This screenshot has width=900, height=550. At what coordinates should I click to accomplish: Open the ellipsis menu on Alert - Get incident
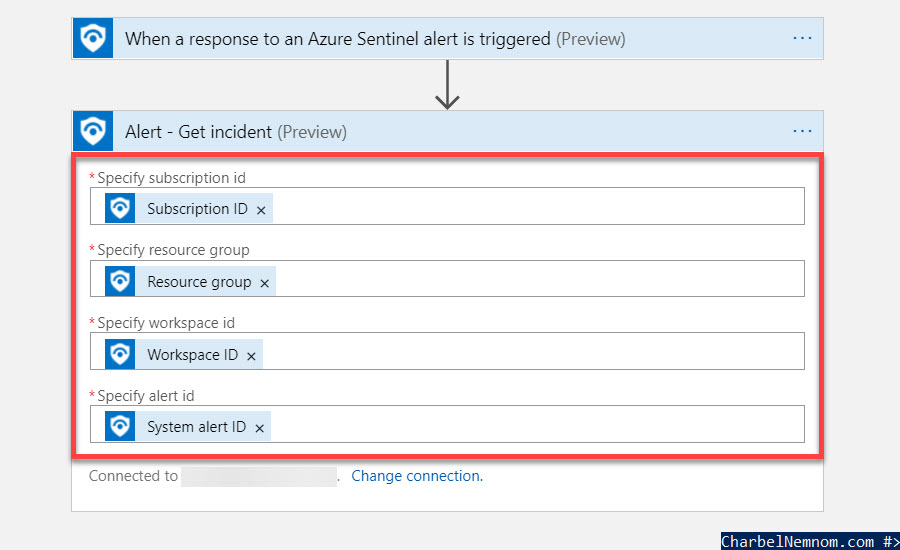tap(802, 131)
